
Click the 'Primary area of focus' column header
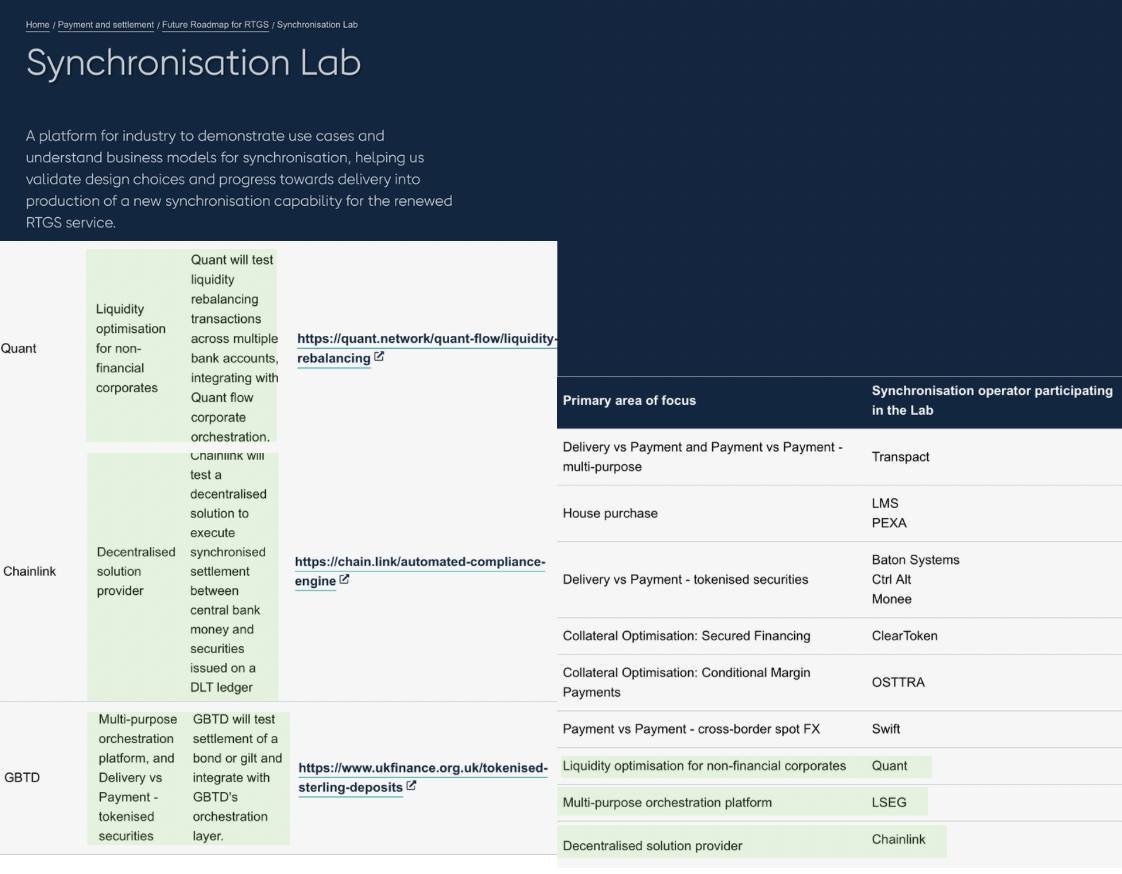629,401
